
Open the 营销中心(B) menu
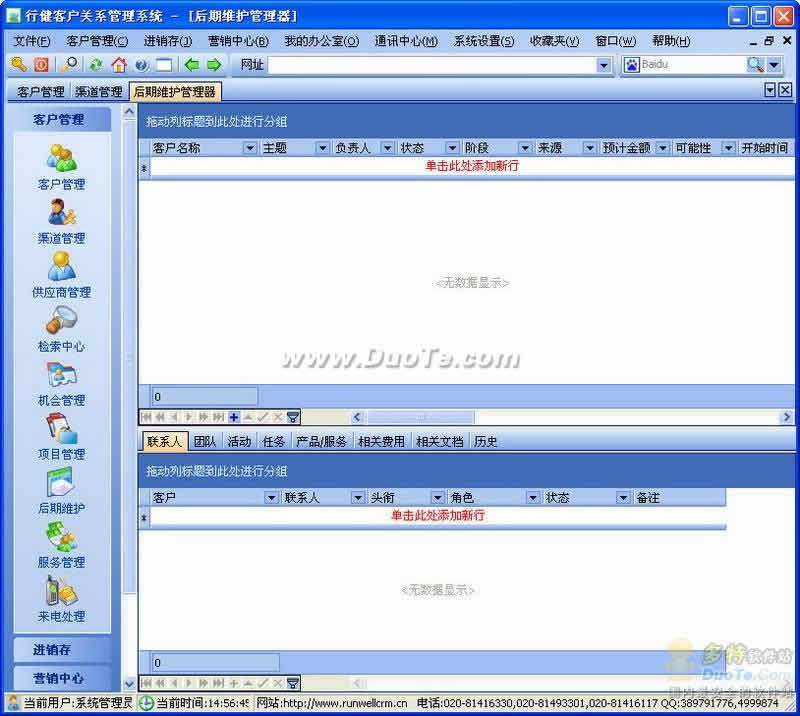[x=238, y=41]
